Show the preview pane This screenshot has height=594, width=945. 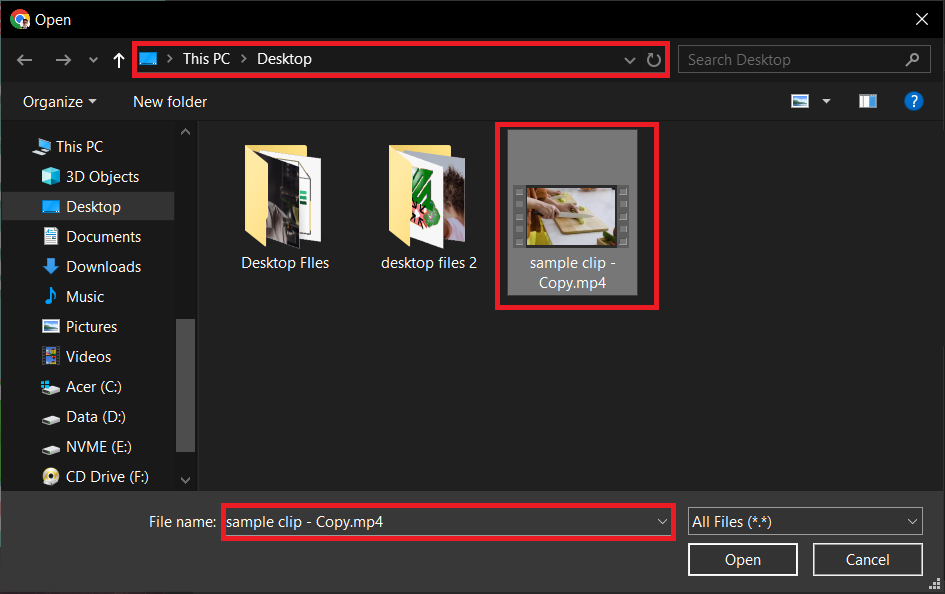tap(867, 101)
